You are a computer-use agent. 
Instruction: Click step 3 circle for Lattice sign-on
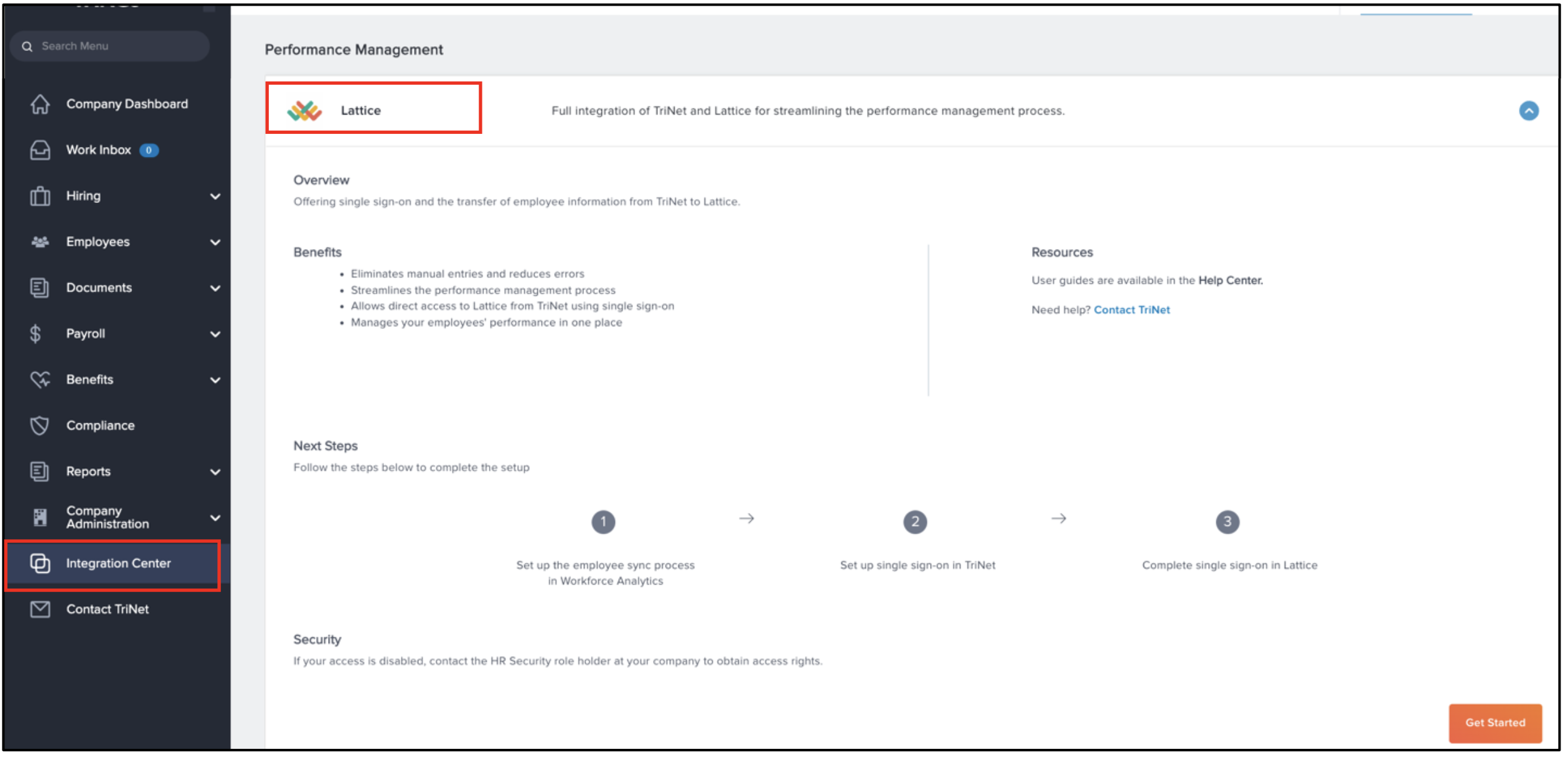point(1229,522)
